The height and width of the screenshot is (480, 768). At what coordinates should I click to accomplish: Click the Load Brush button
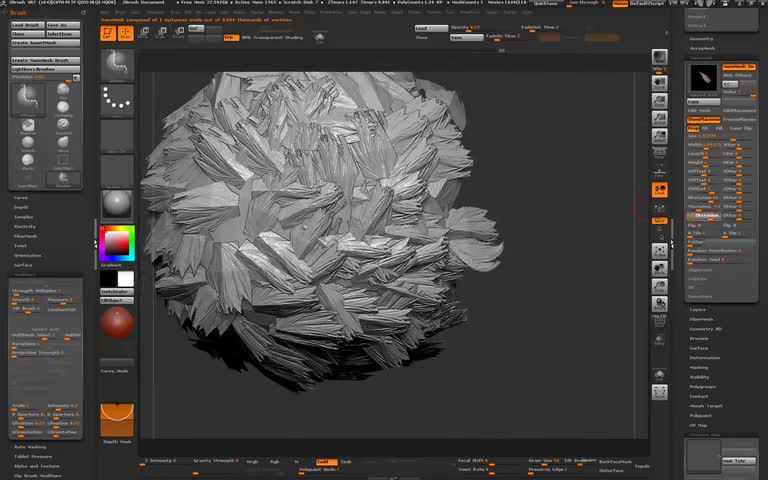27,25
